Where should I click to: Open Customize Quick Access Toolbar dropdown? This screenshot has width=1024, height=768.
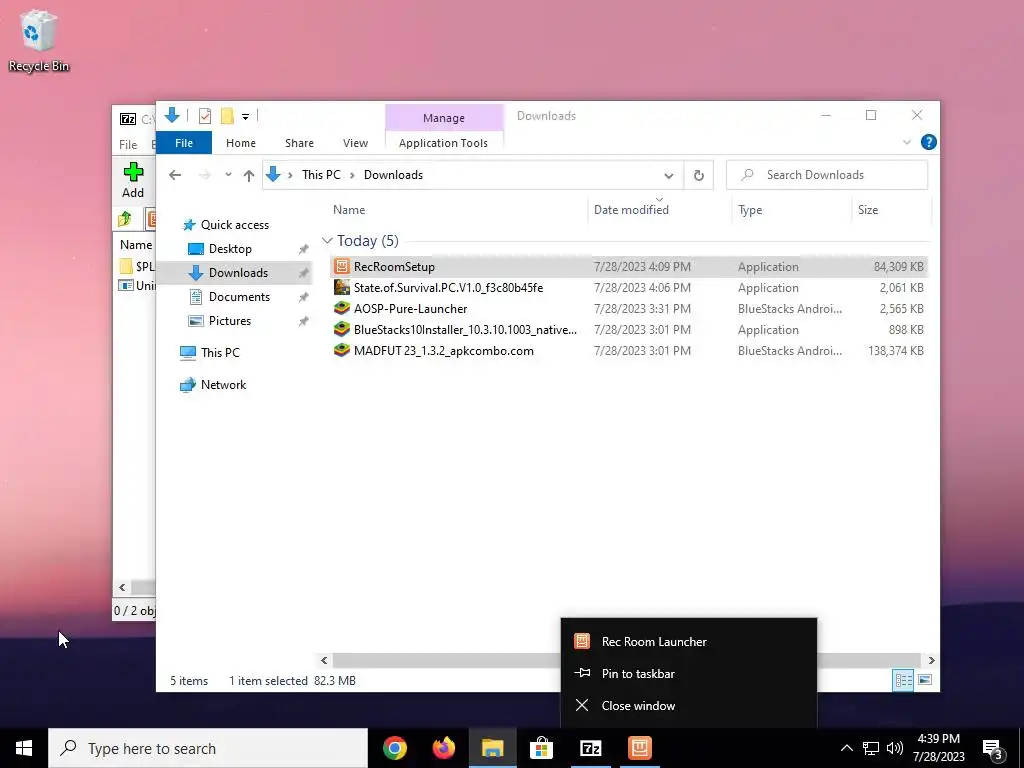(x=246, y=117)
